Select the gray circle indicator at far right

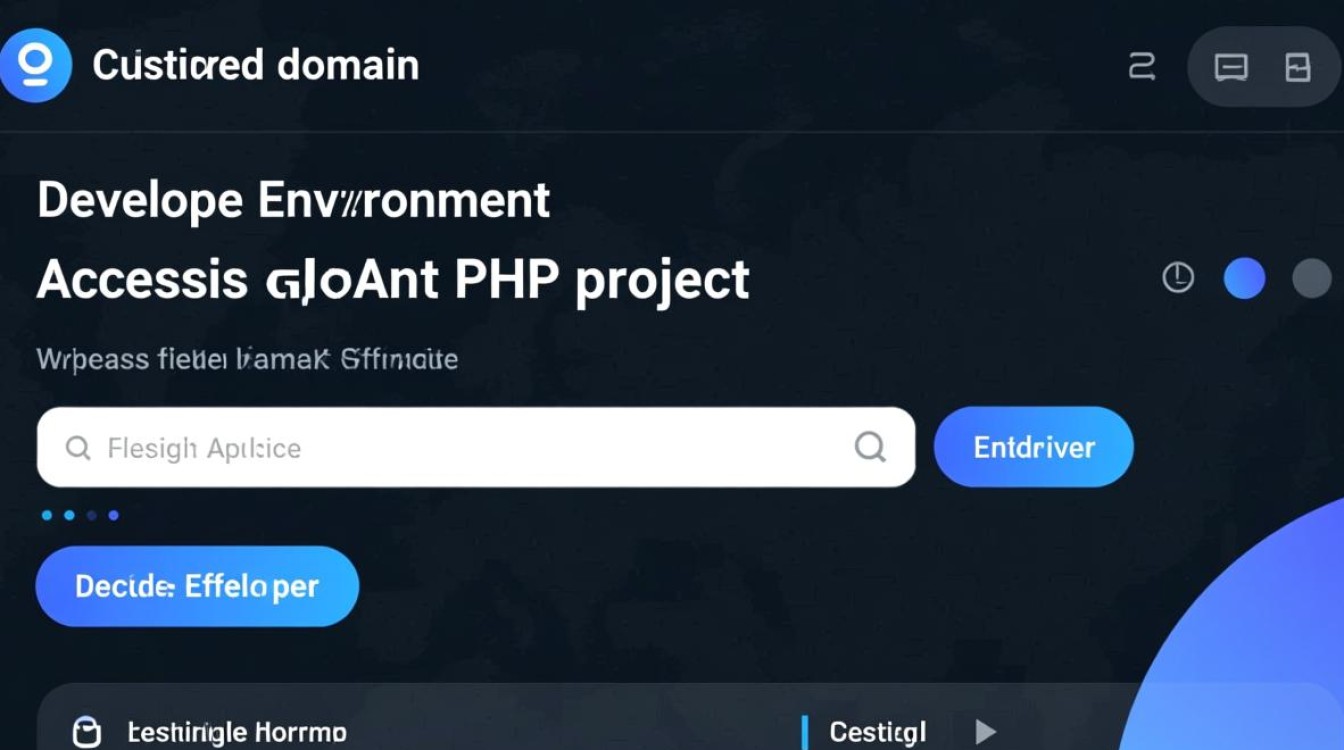coord(1310,279)
